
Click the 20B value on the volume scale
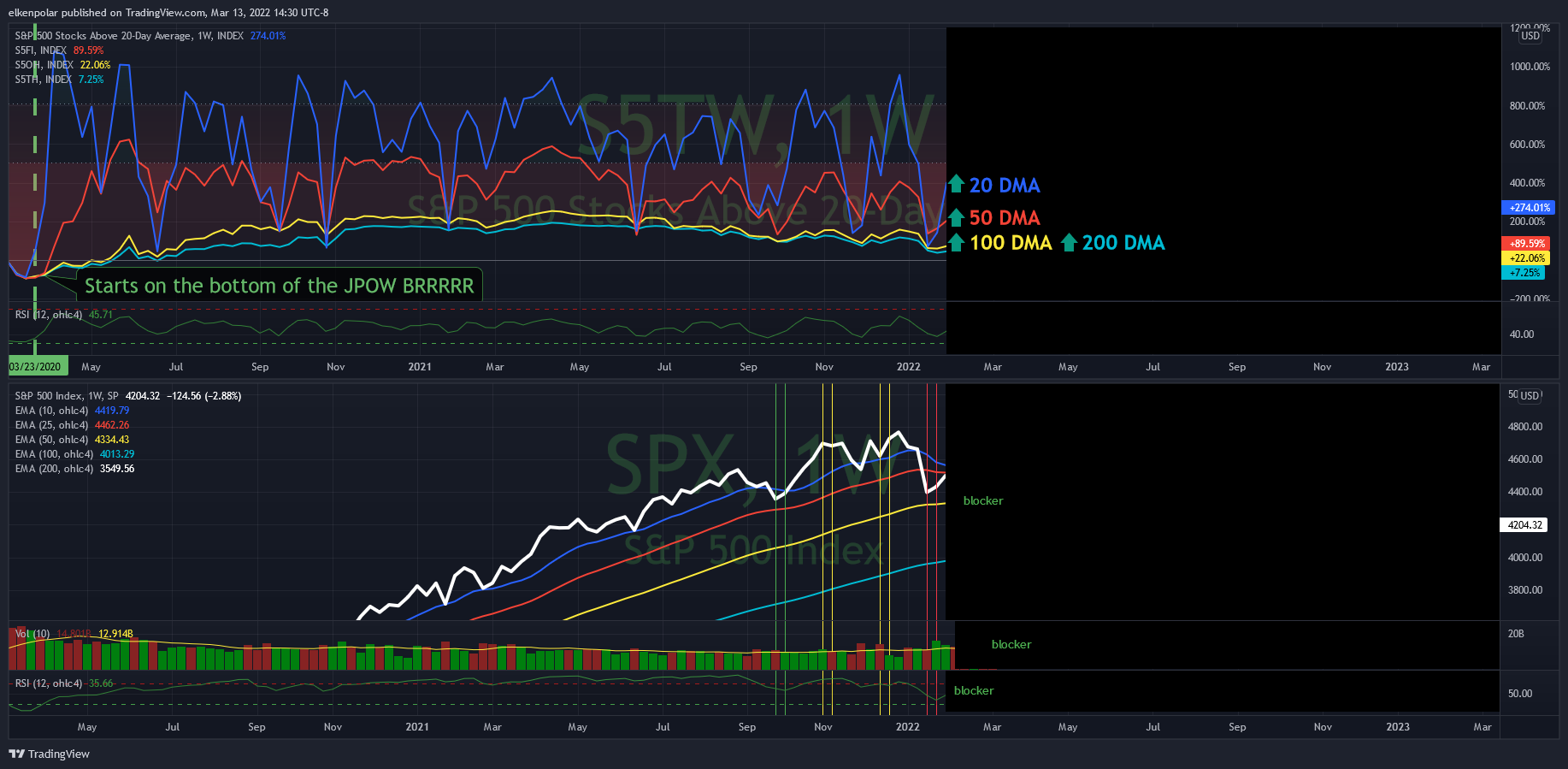1516,634
